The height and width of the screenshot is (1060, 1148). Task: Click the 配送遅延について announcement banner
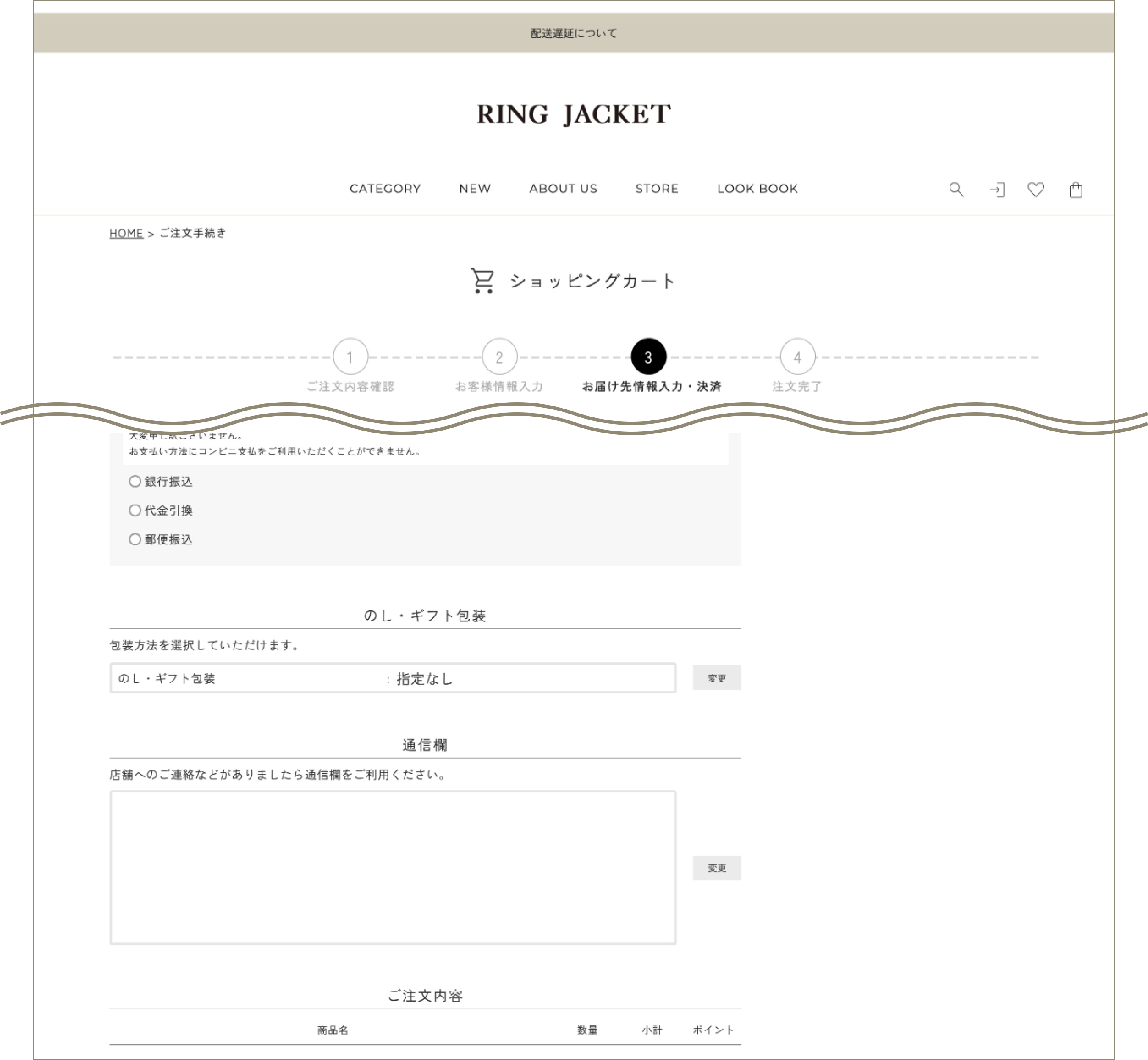573,33
